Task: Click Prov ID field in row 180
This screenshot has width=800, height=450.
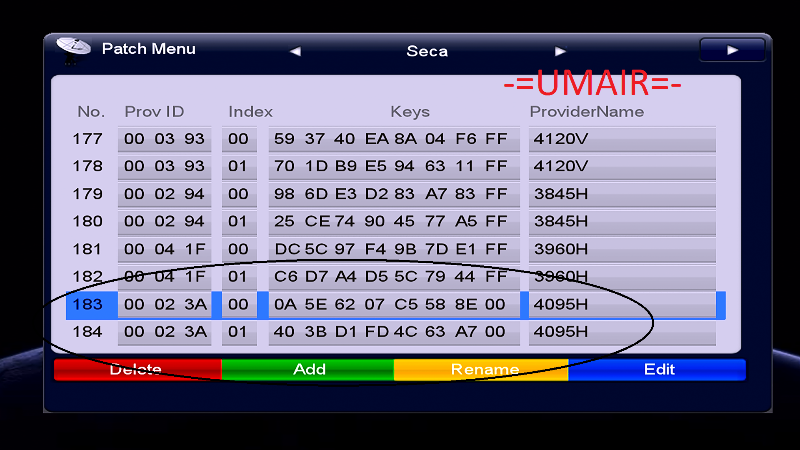Action: pyautogui.click(x=165, y=221)
